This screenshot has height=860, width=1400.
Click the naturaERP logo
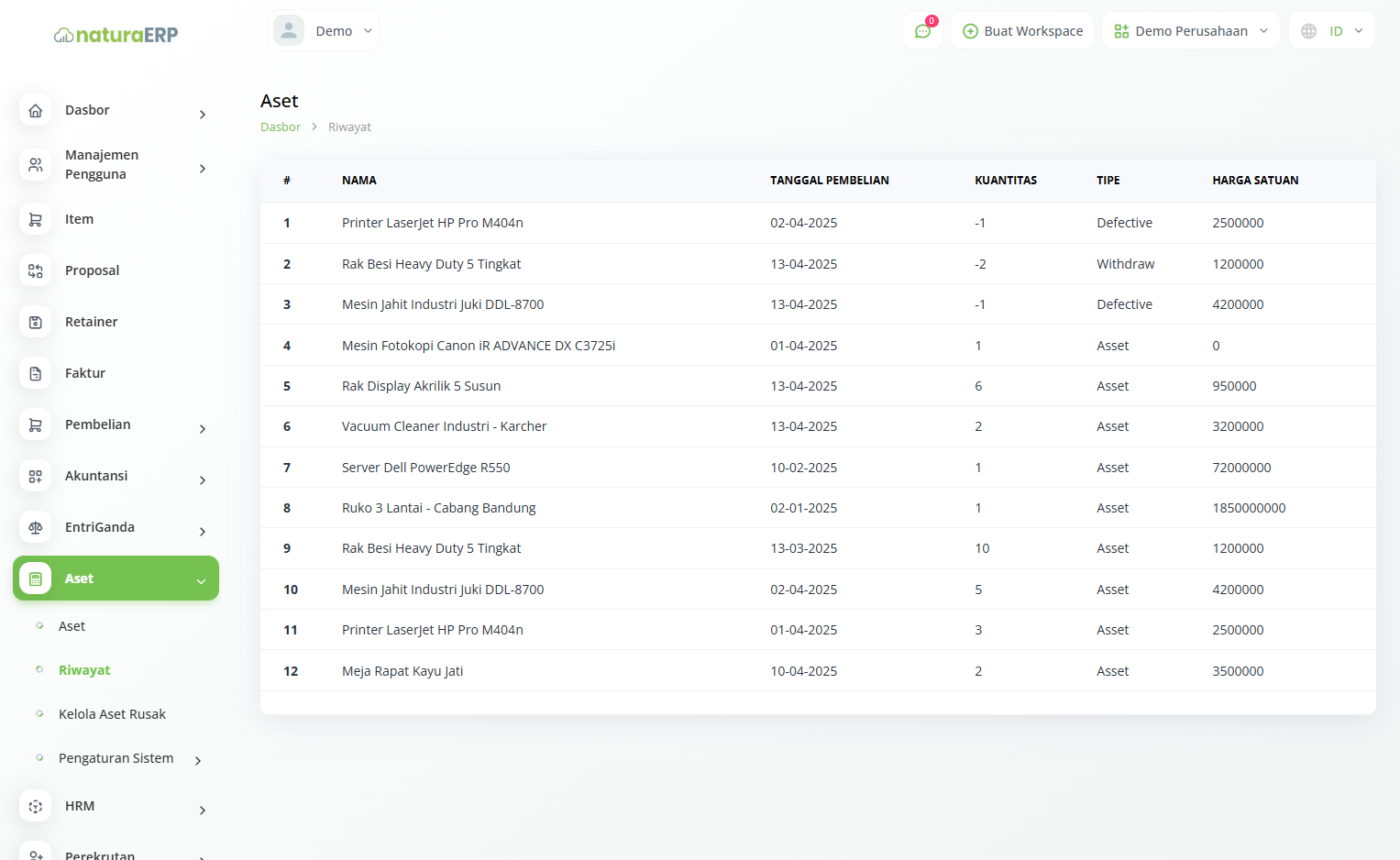(116, 35)
